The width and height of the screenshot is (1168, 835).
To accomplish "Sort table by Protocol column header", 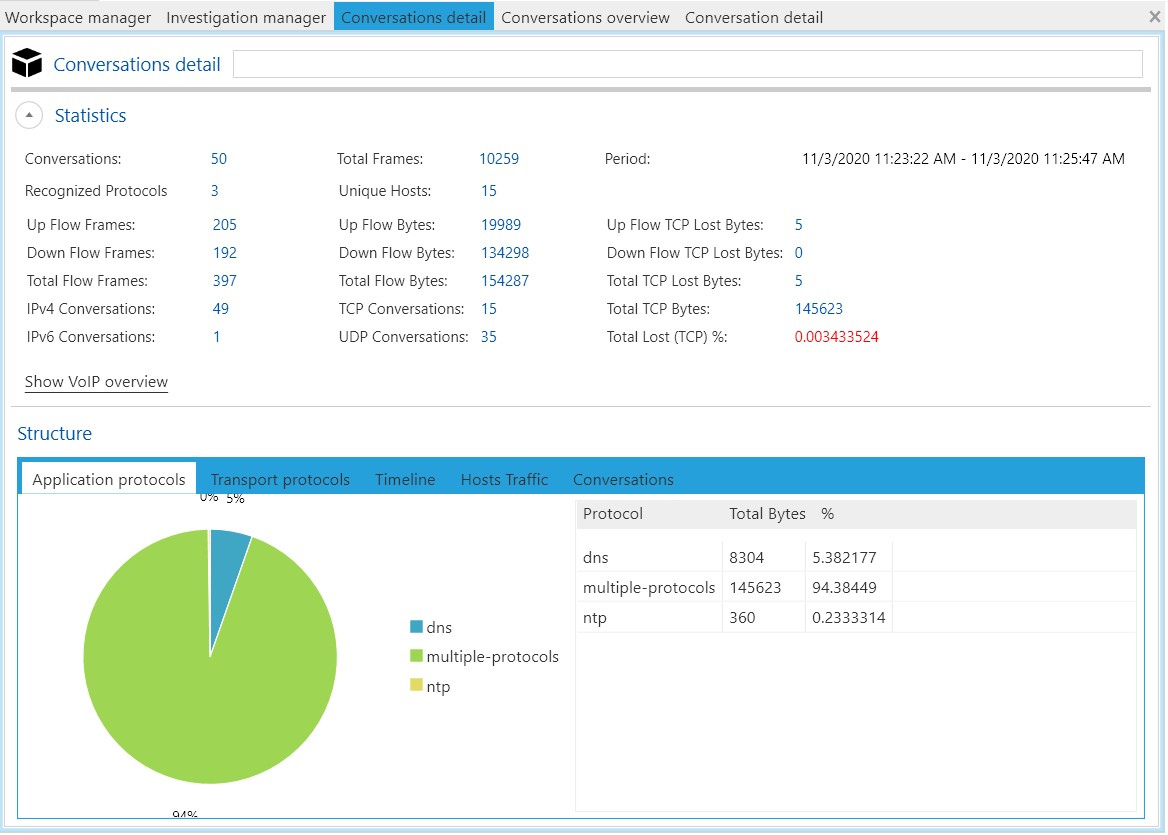I will coord(613,514).
